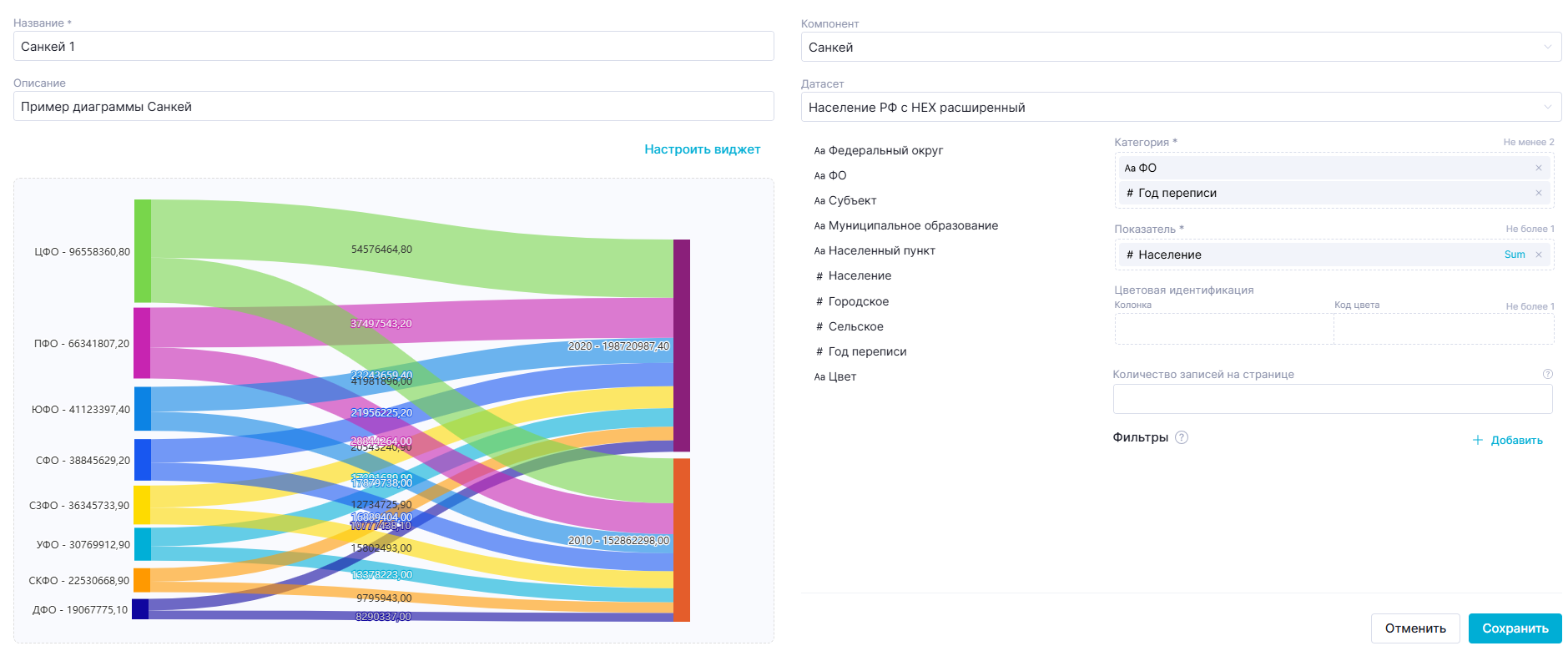This screenshot has height=656, width=1568.
Task: Click the Настроить виджет link
Action: coord(702,149)
